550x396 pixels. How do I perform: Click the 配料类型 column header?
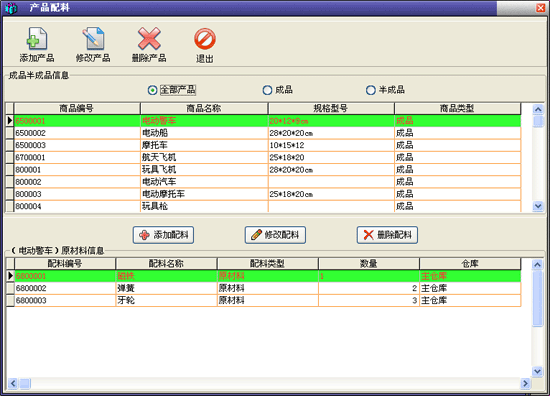268,263
